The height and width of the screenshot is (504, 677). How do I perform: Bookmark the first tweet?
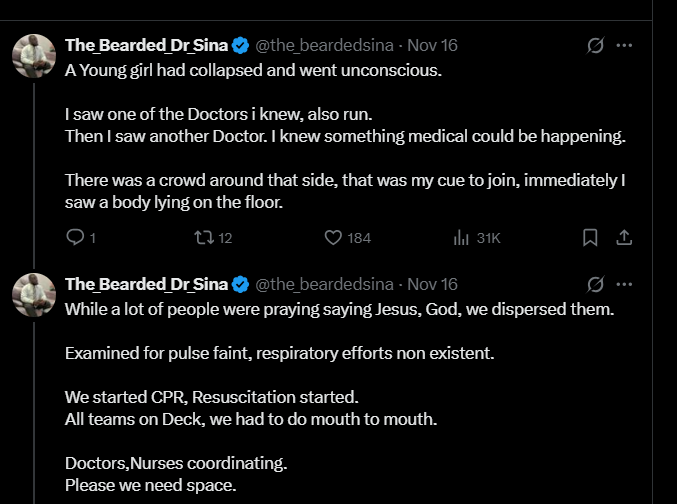(x=590, y=238)
